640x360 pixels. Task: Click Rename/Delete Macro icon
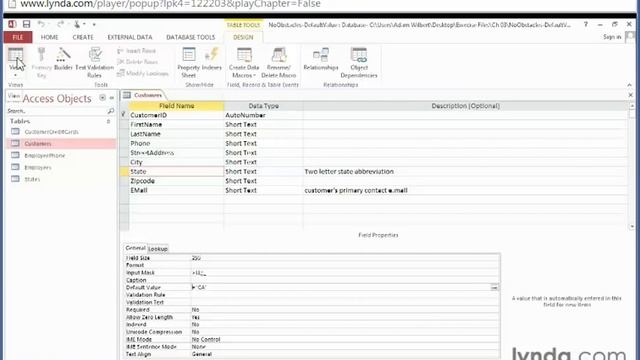click(x=278, y=62)
